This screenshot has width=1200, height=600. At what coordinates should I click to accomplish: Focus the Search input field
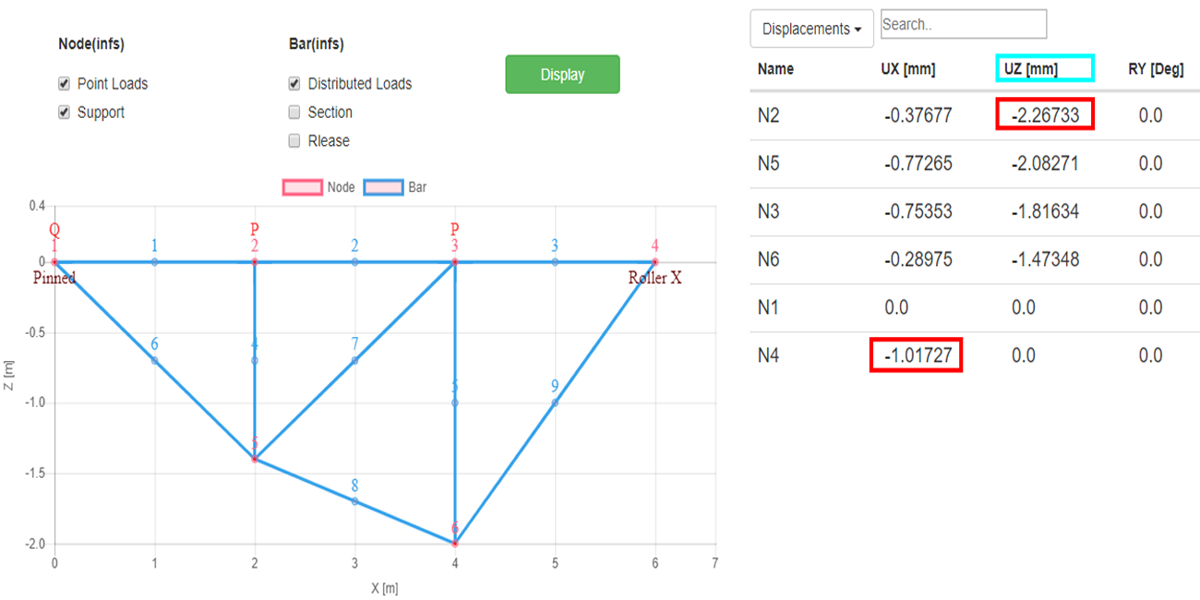[x=963, y=24]
